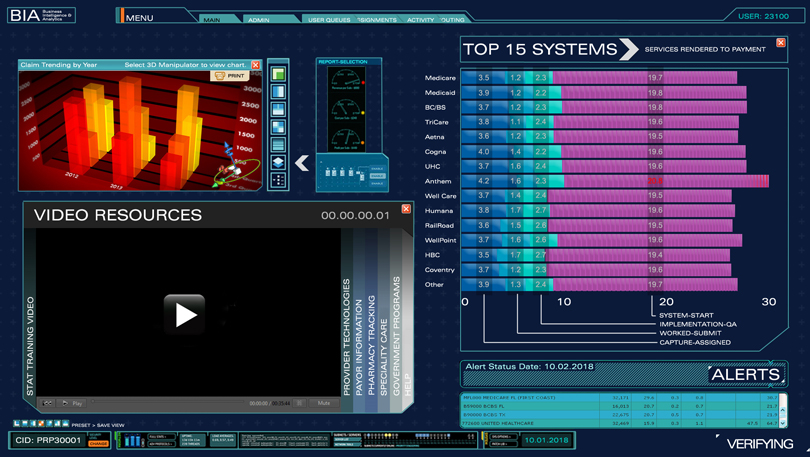Select the Pharmacy Tracking video tab
Screen dimensions: 810x457
click(371, 345)
